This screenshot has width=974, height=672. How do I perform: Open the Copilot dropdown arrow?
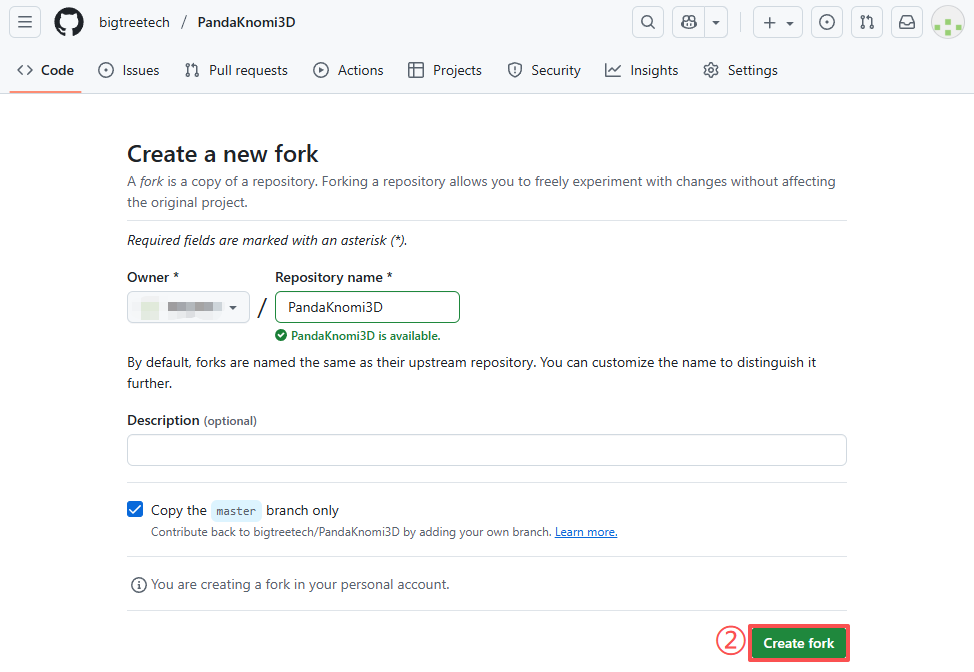[x=716, y=22]
